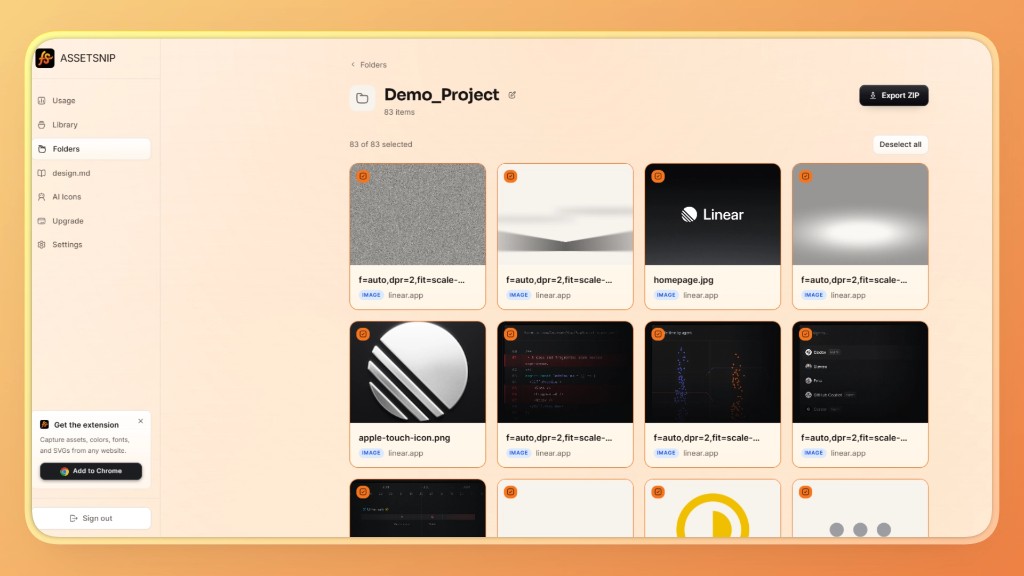Open the homepage.jpg Linear thumbnail
Image resolution: width=1024 pixels, height=576 pixels.
pyautogui.click(x=712, y=214)
